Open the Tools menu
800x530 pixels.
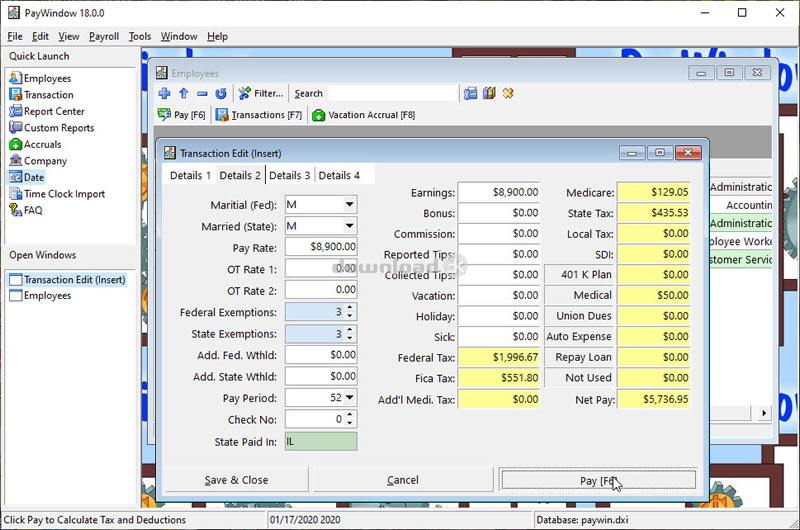pyautogui.click(x=140, y=36)
